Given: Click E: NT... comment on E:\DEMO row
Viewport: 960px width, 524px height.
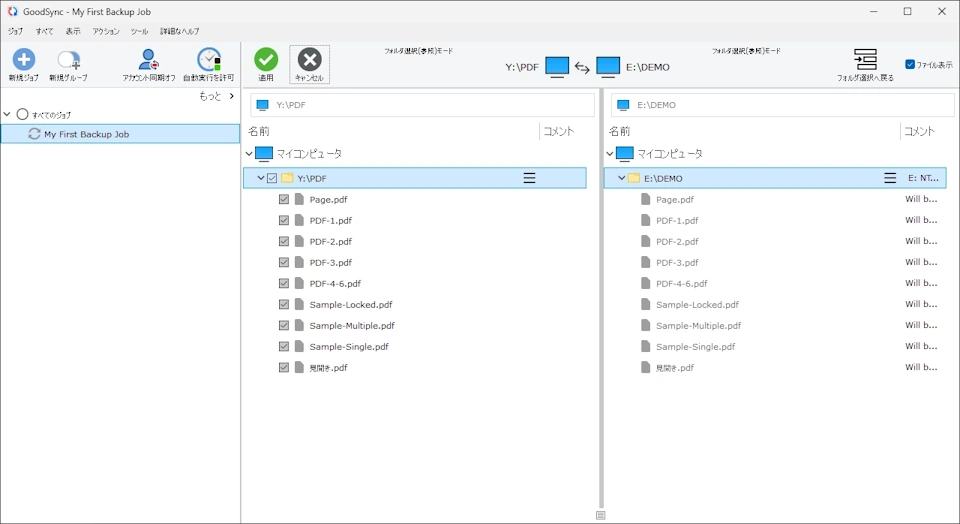Looking at the screenshot, I should 923,178.
